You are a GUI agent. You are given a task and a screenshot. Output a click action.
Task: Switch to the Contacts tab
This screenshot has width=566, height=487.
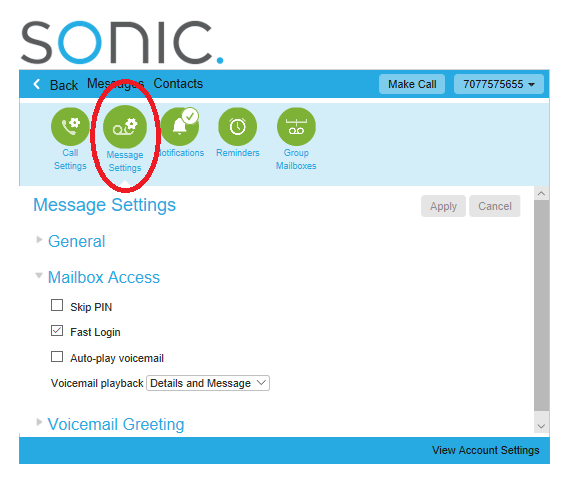(178, 84)
